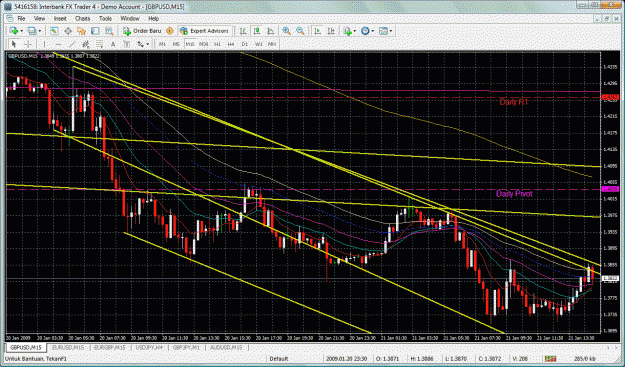
Task: Choose the vertical line drawing tool
Action: click(x=45, y=44)
